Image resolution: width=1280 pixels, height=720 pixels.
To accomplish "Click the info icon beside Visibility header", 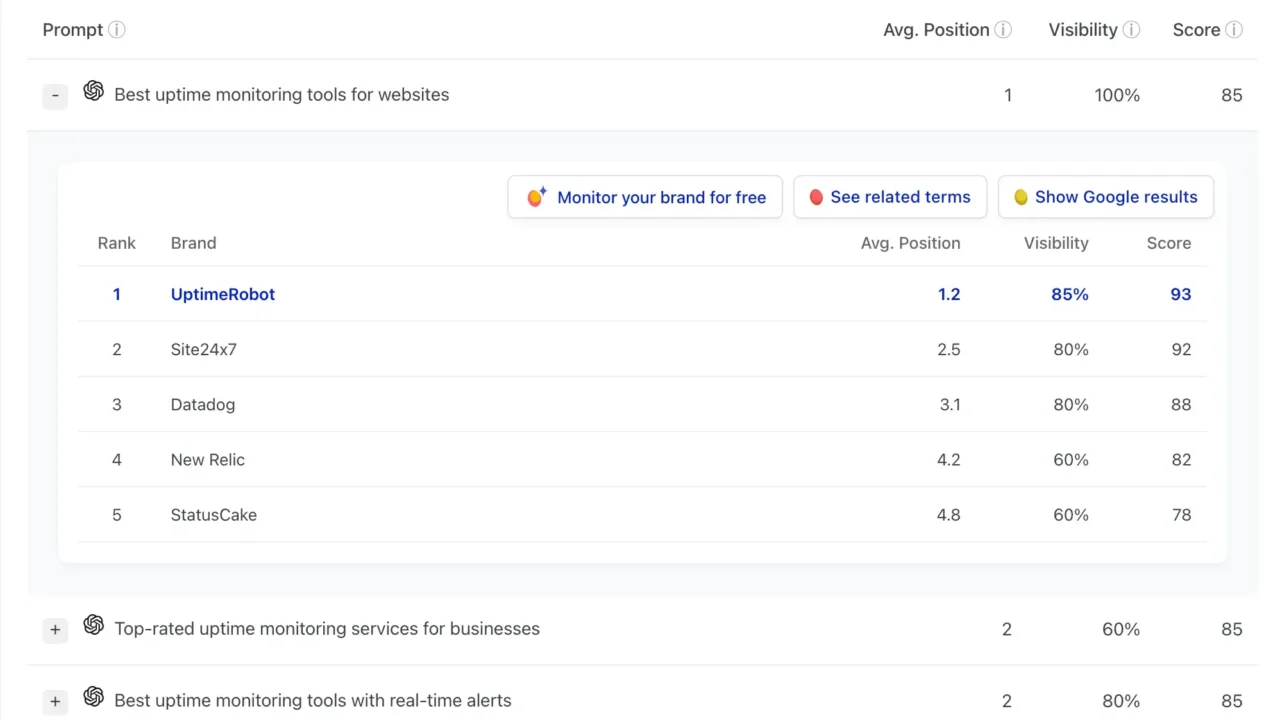I will pyautogui.click(x=1131, y=30).
